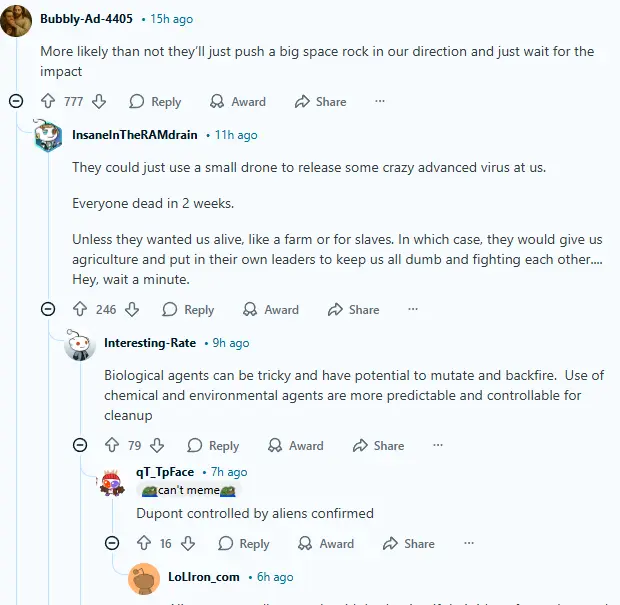Open InsaneInTheRAMdrain's username link

(134, 134)
